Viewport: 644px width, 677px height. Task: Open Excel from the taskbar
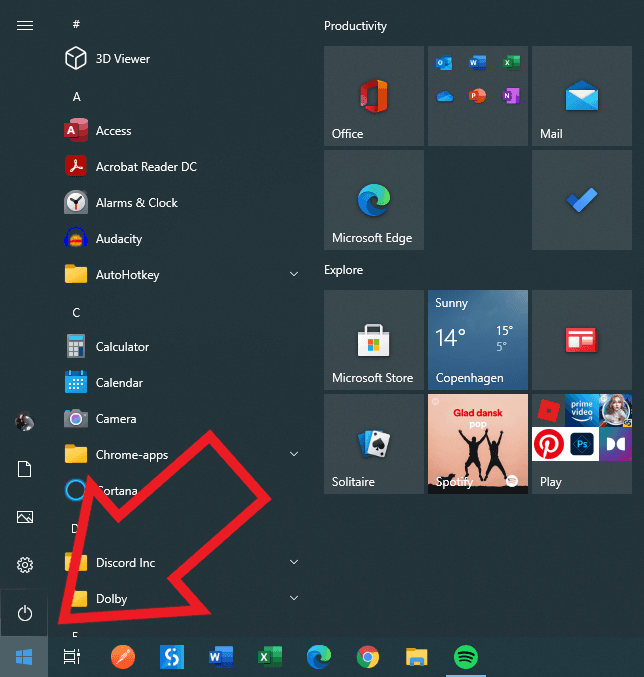tap(270, 657)
